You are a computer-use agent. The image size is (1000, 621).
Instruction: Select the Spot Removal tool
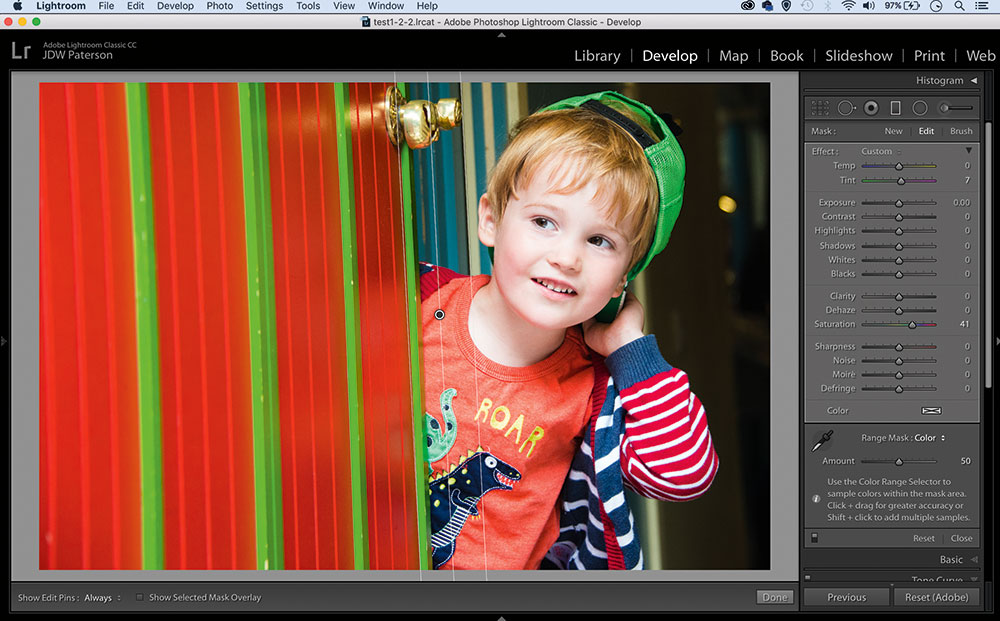tap(846, 108)
